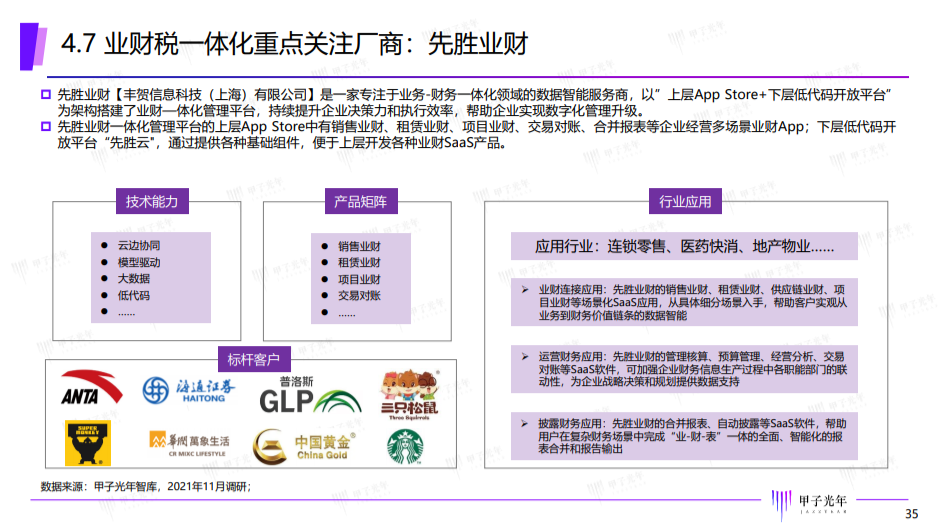Screen dimensions: 940x527
Task: Select the 技术能力 purple header label
Action: point(152,202)
